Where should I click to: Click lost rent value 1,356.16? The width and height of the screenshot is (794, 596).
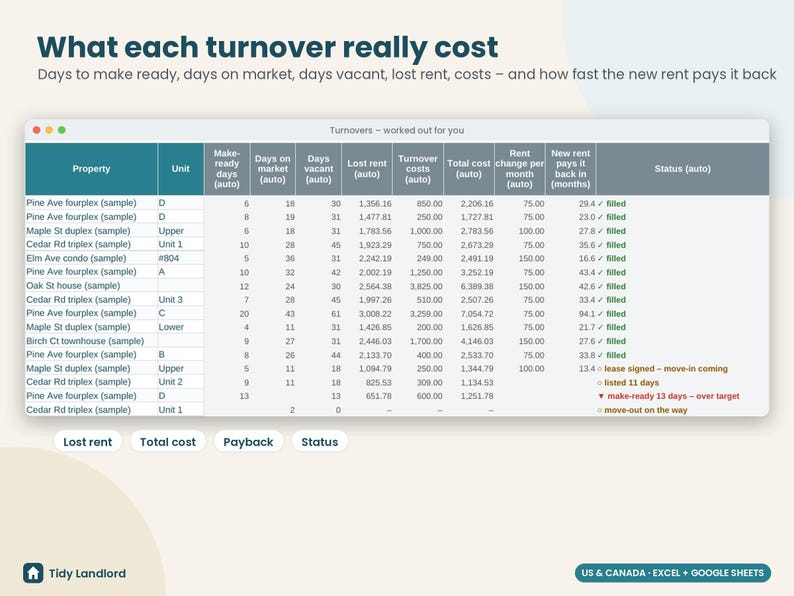click(375, 204)
